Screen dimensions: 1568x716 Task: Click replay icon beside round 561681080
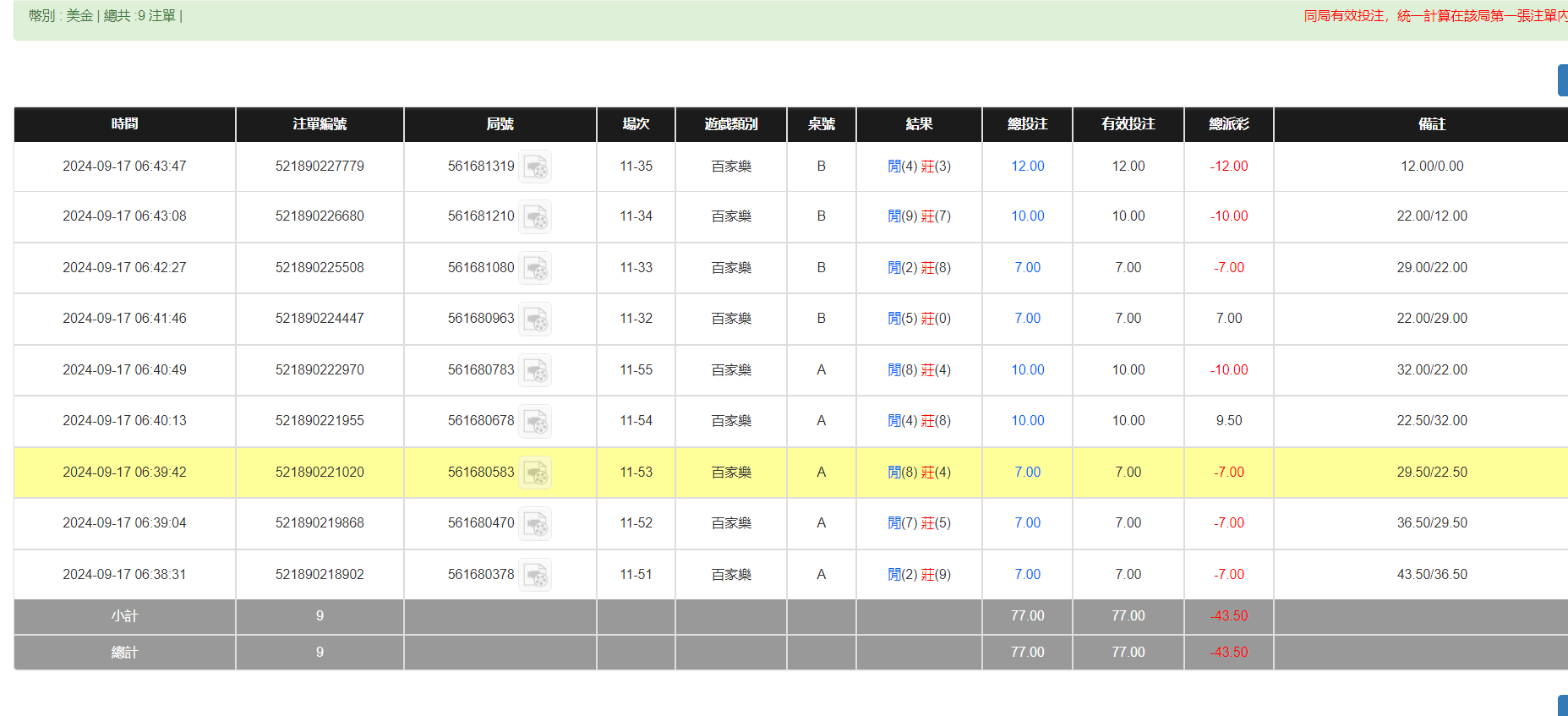[535, 269]
